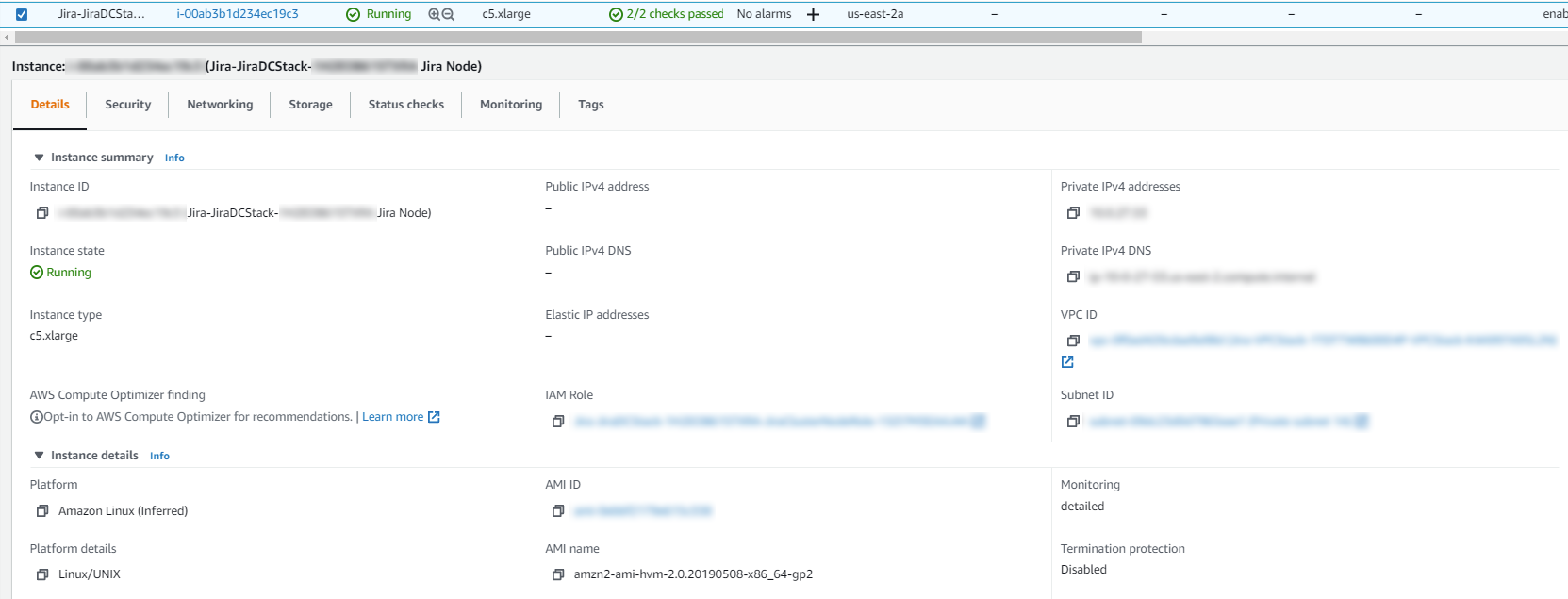Open the blurred IAM Role link

point(779,422)
